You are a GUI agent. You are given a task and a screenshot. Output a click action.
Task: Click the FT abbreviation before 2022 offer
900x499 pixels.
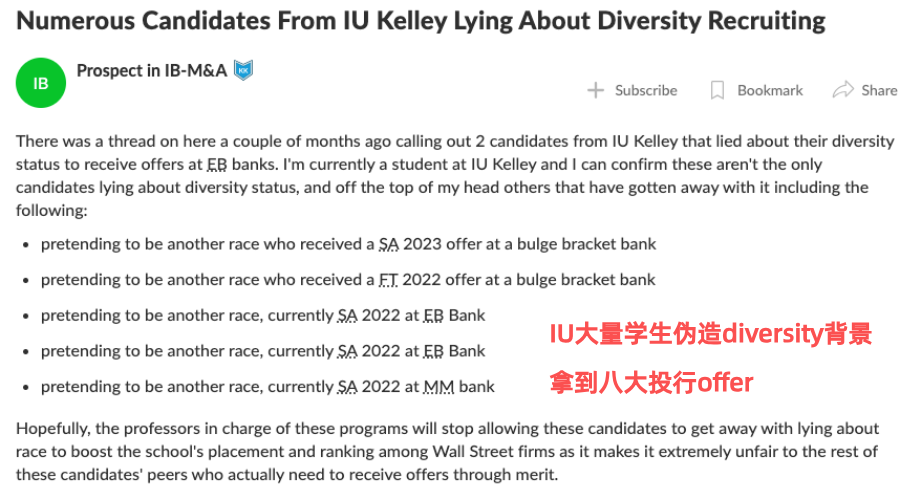point(388,280)
